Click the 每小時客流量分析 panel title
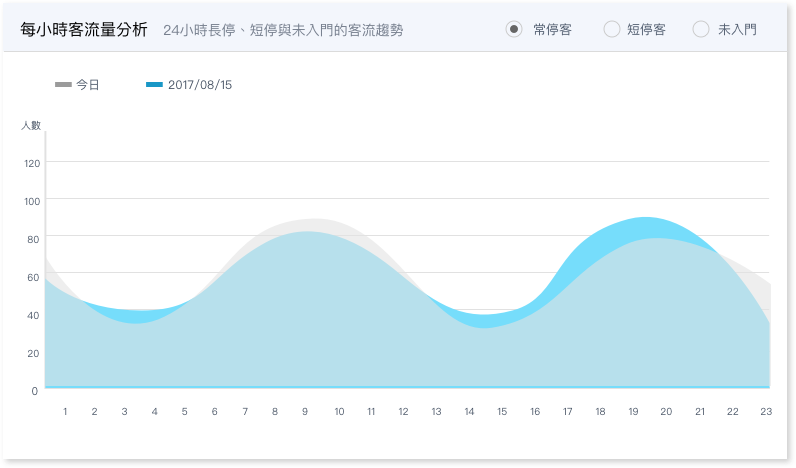Viewport: 796px width, 468px height. [x=84, y=29]
